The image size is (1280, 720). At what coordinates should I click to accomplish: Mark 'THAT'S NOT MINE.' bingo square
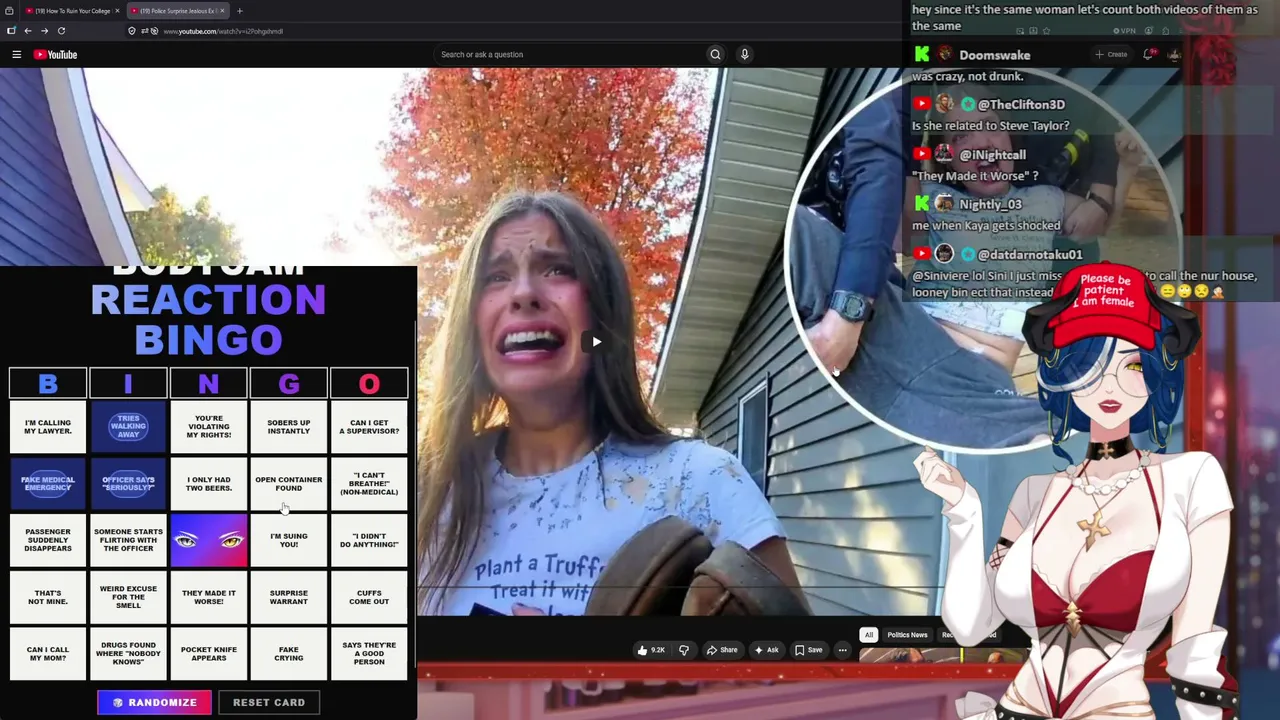(48, 597)
